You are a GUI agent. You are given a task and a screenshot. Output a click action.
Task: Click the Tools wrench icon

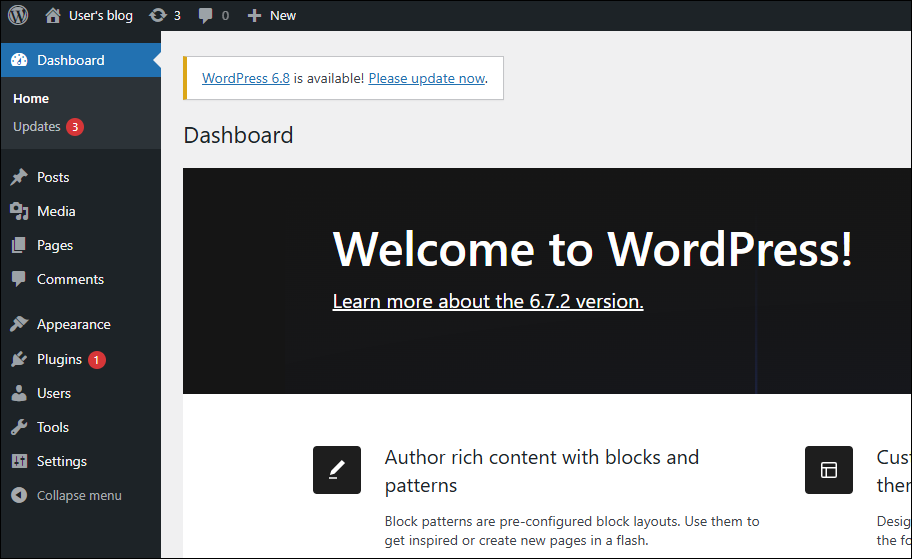coord(19,427)
